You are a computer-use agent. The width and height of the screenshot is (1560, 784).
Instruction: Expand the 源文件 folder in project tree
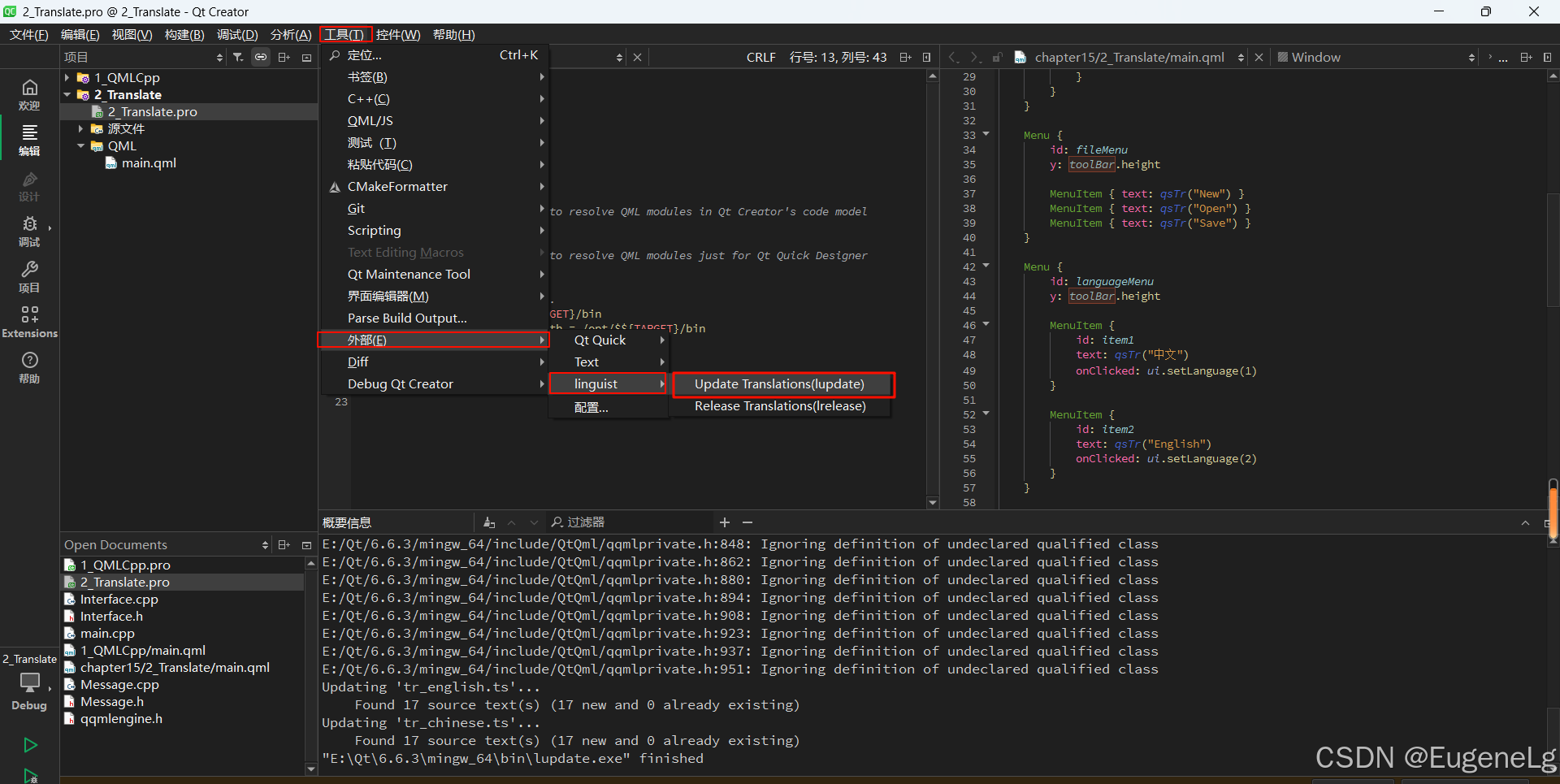click(79, 128)
